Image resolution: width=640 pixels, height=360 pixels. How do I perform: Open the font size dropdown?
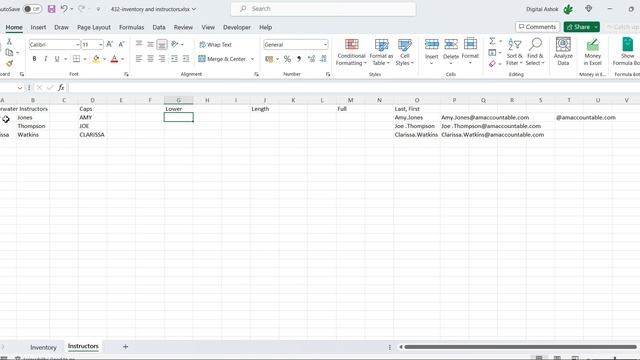100,44
